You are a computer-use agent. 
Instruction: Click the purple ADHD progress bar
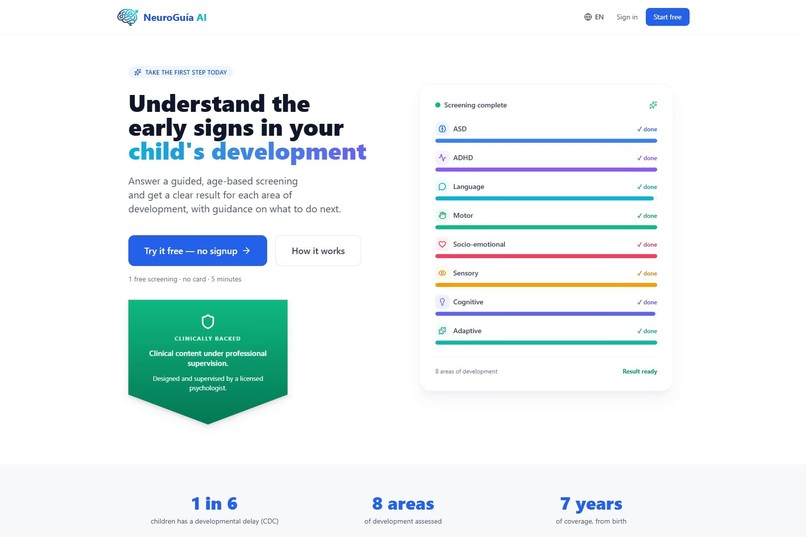tap(546, 169)
